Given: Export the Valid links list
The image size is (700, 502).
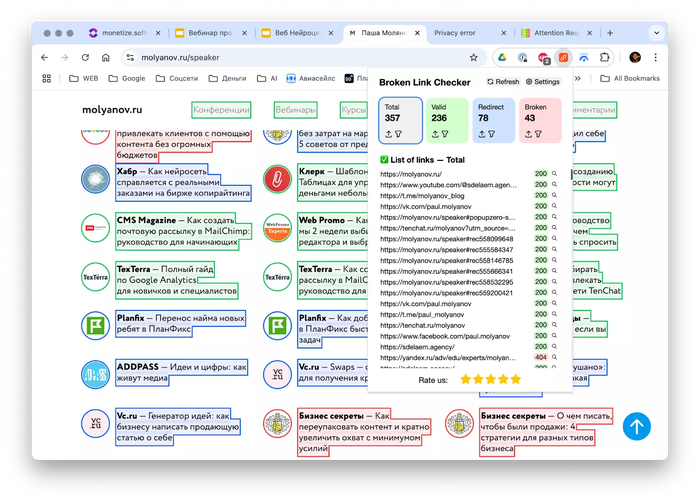Looking at the screenshot, I should [x=435, y=134].
